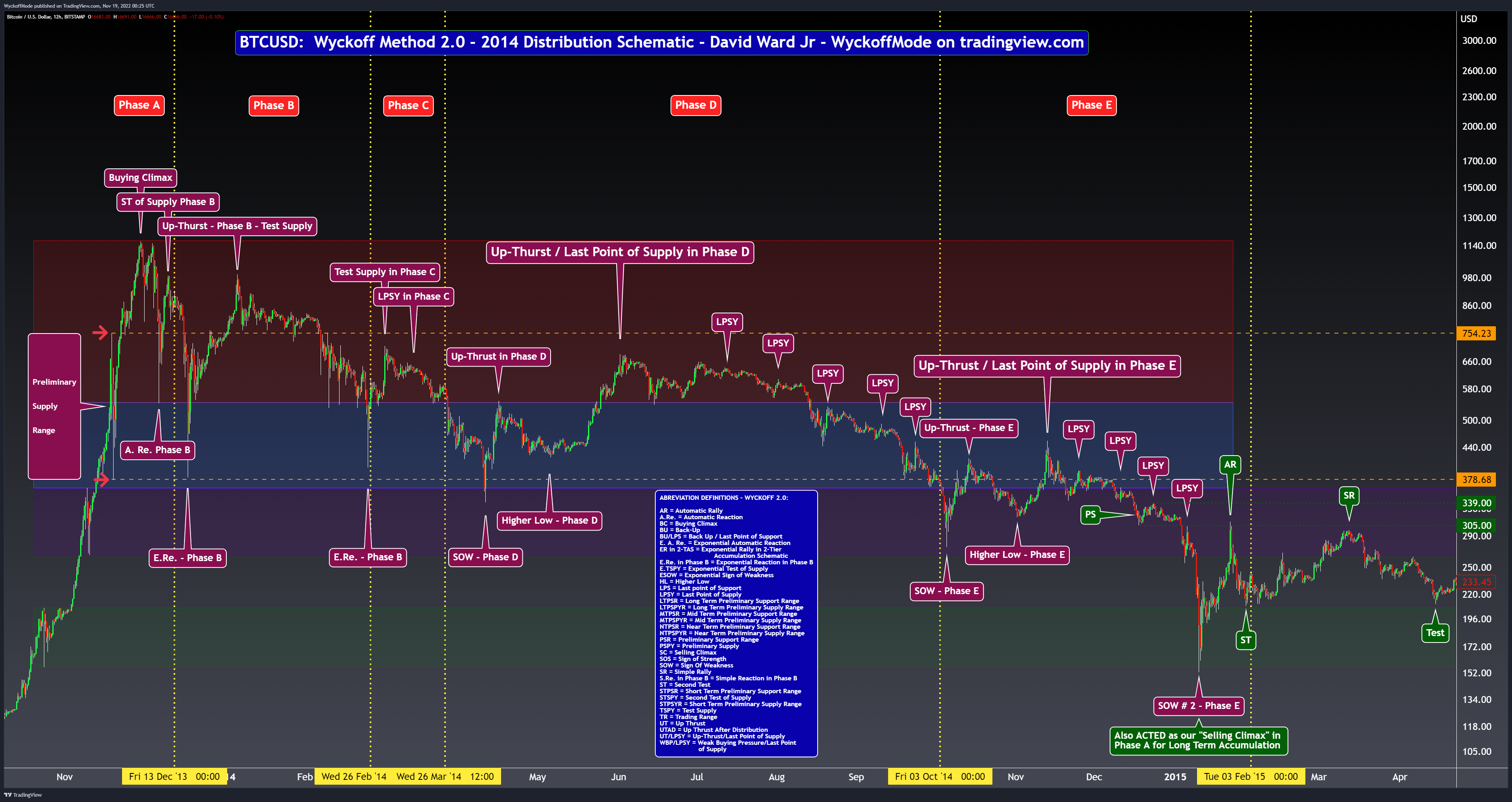Viewport: 1512px width, 802px height.
Task: Click the 2015 label on time axis
Action: point(1174,777)
